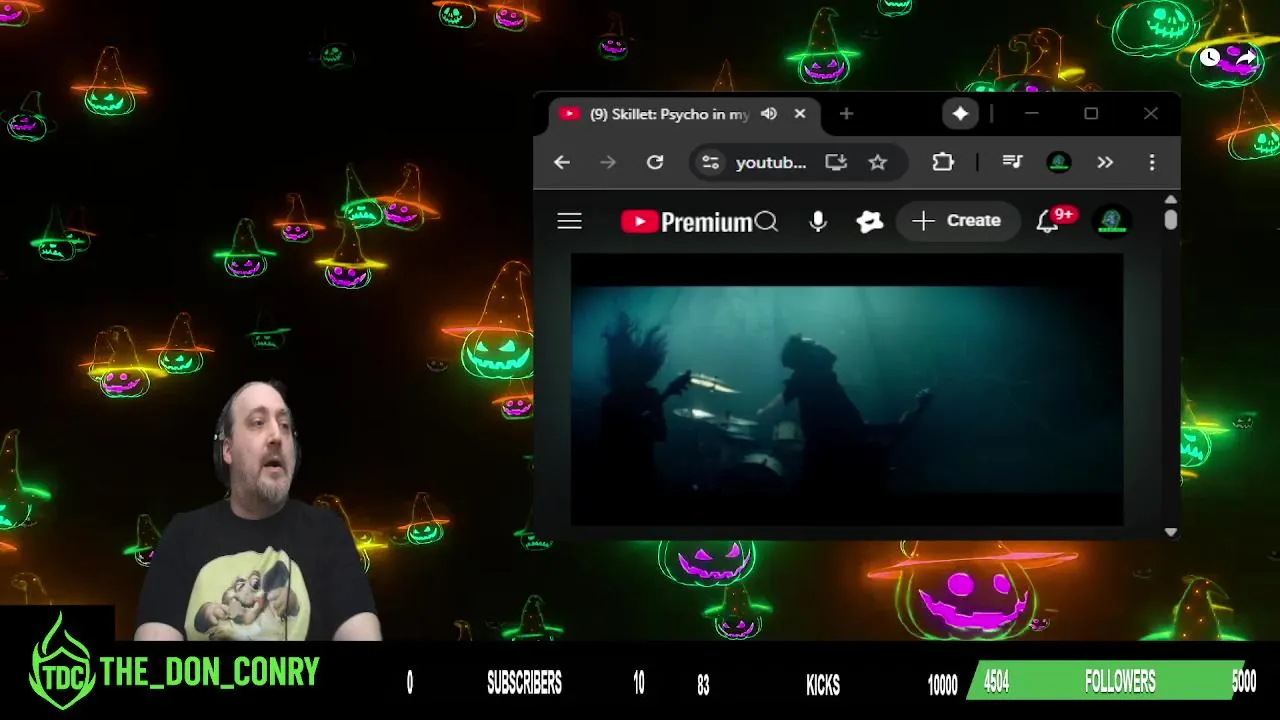Click the Create button
The width and height of the screenshot is (1280, 720).
coord(957,221)
